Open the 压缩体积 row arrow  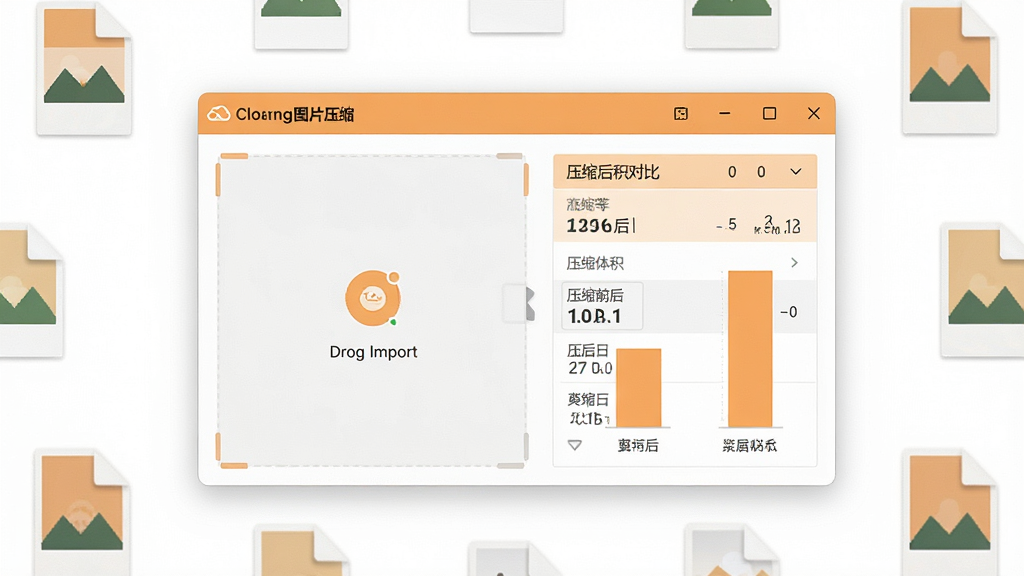[794, 263]
